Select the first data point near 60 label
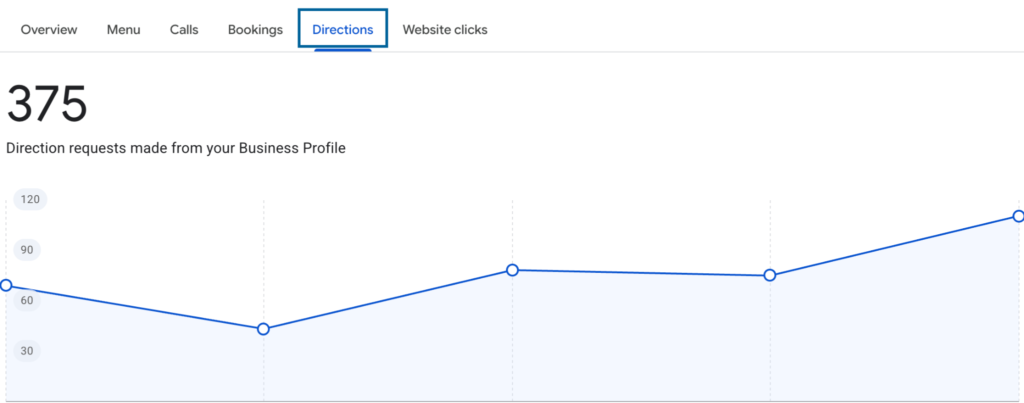Viewport: 1024px width, 403px height. [6, 285]
